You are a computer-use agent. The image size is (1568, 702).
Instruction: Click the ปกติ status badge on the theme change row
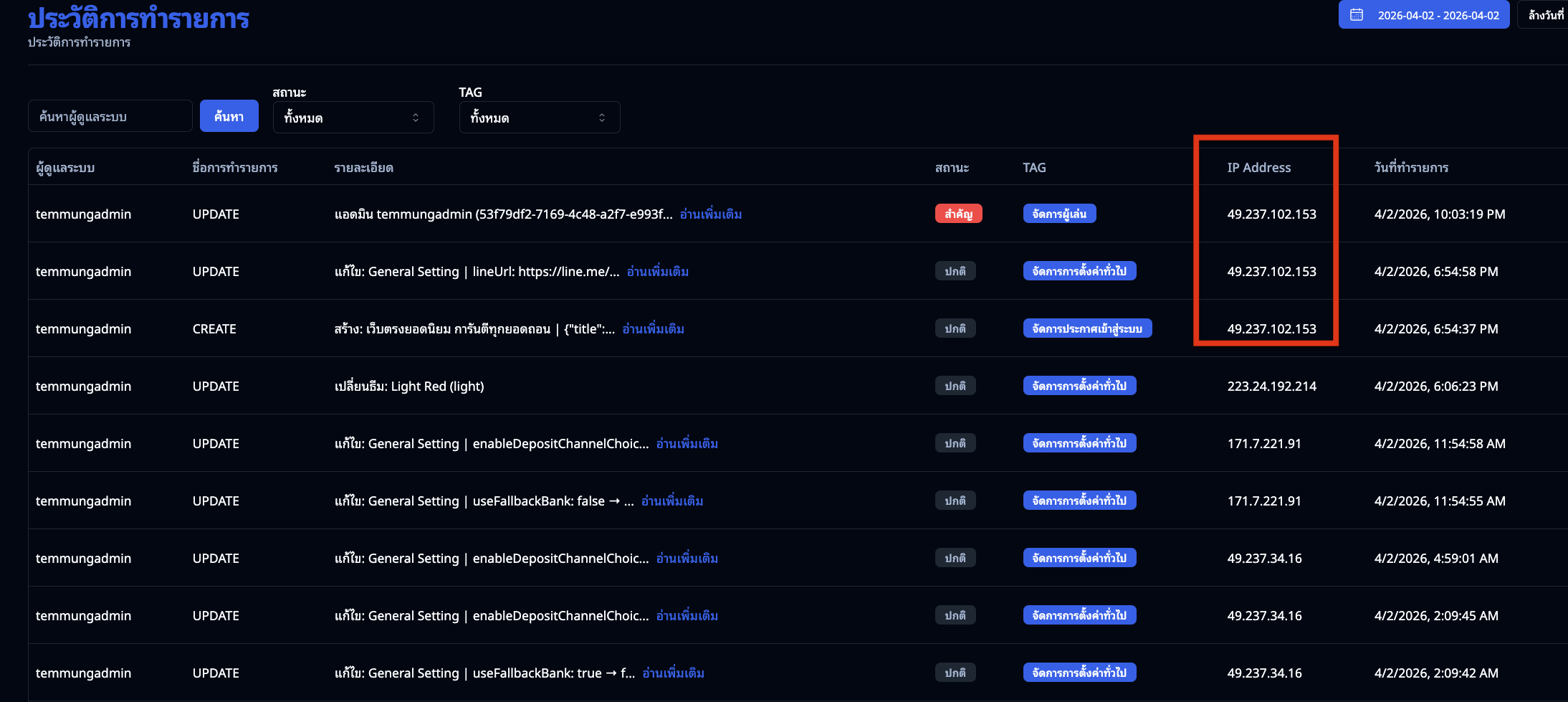pos(955,385)
